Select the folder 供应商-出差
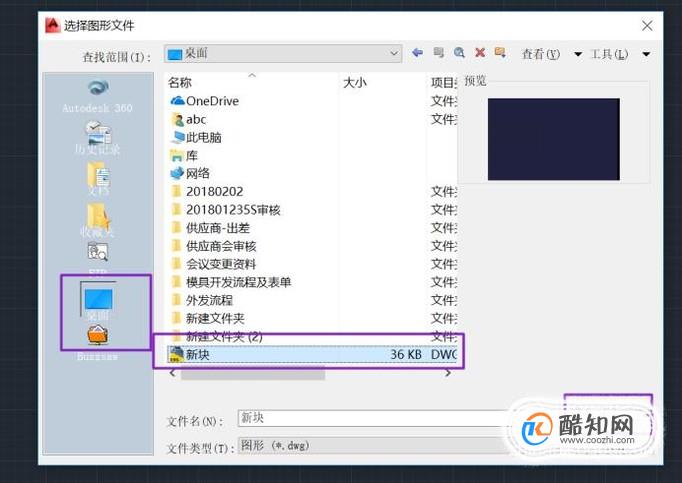This screenshot has width=682, height=483. 210,228
